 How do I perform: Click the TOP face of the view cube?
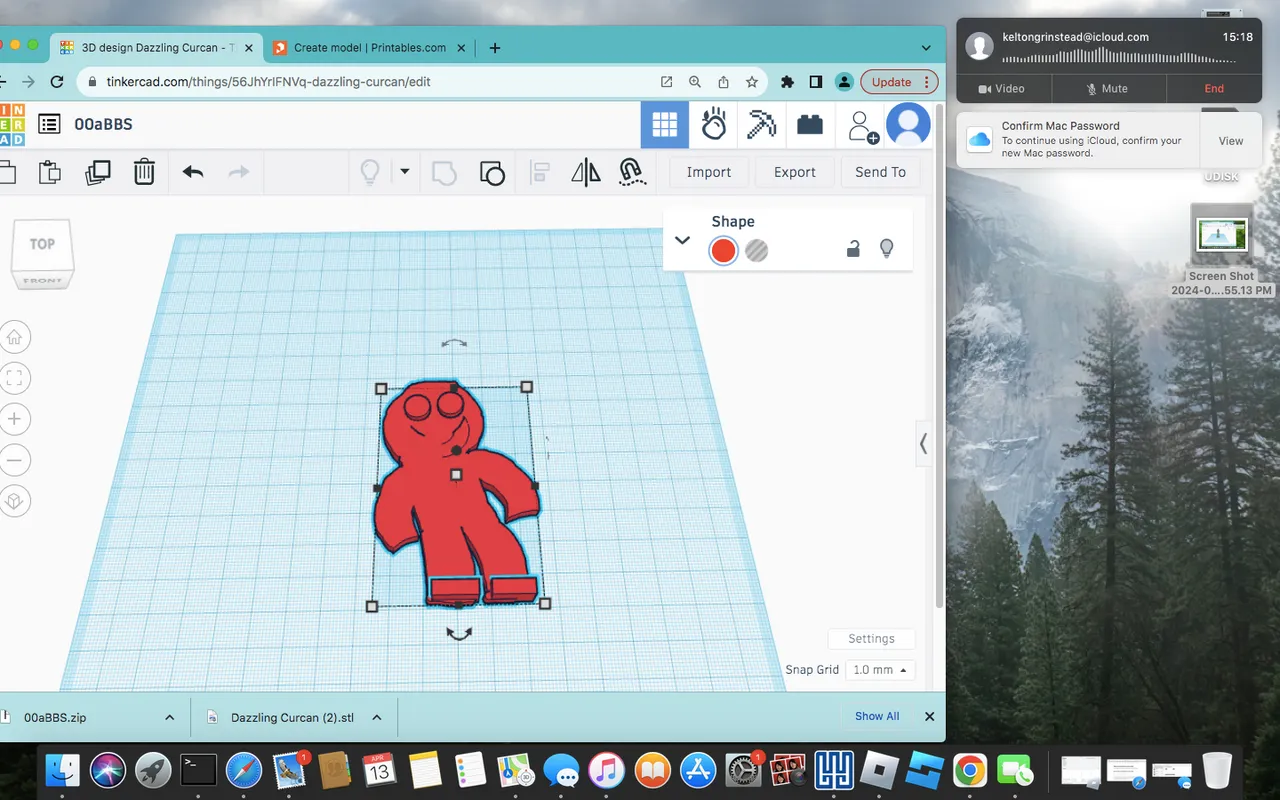42,244
